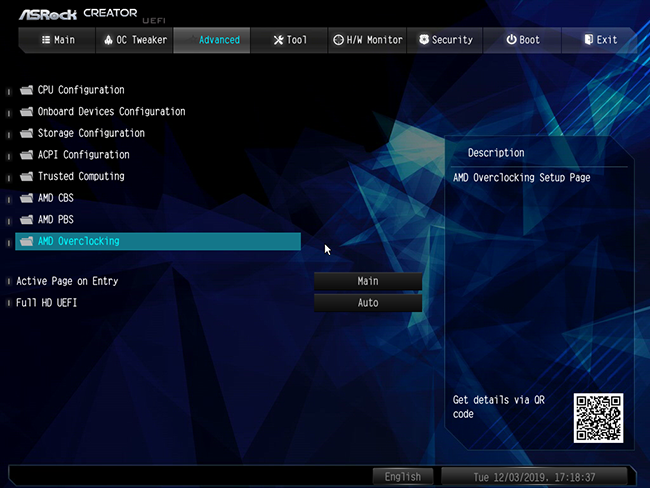Viewport: 650px width, 488px height.
Task: Open the Tool tab
Action: click(x=289, y=40)
